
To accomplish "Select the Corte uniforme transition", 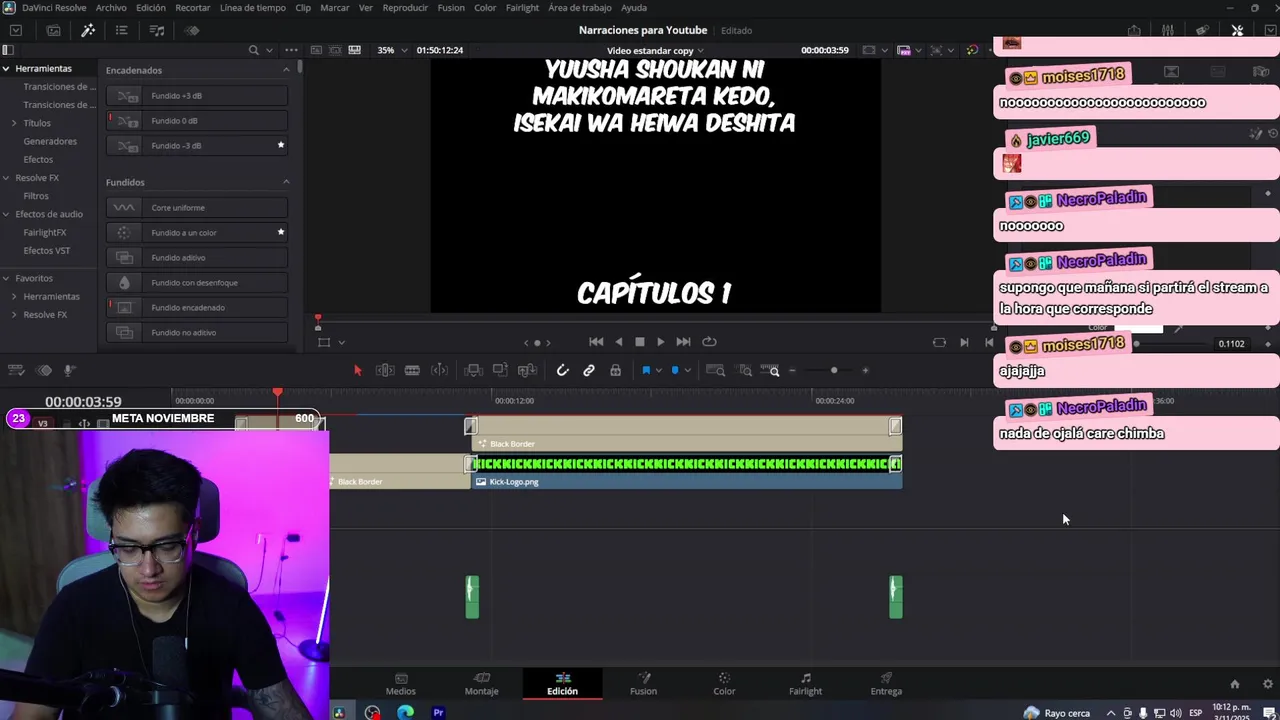I will [197, 207].
